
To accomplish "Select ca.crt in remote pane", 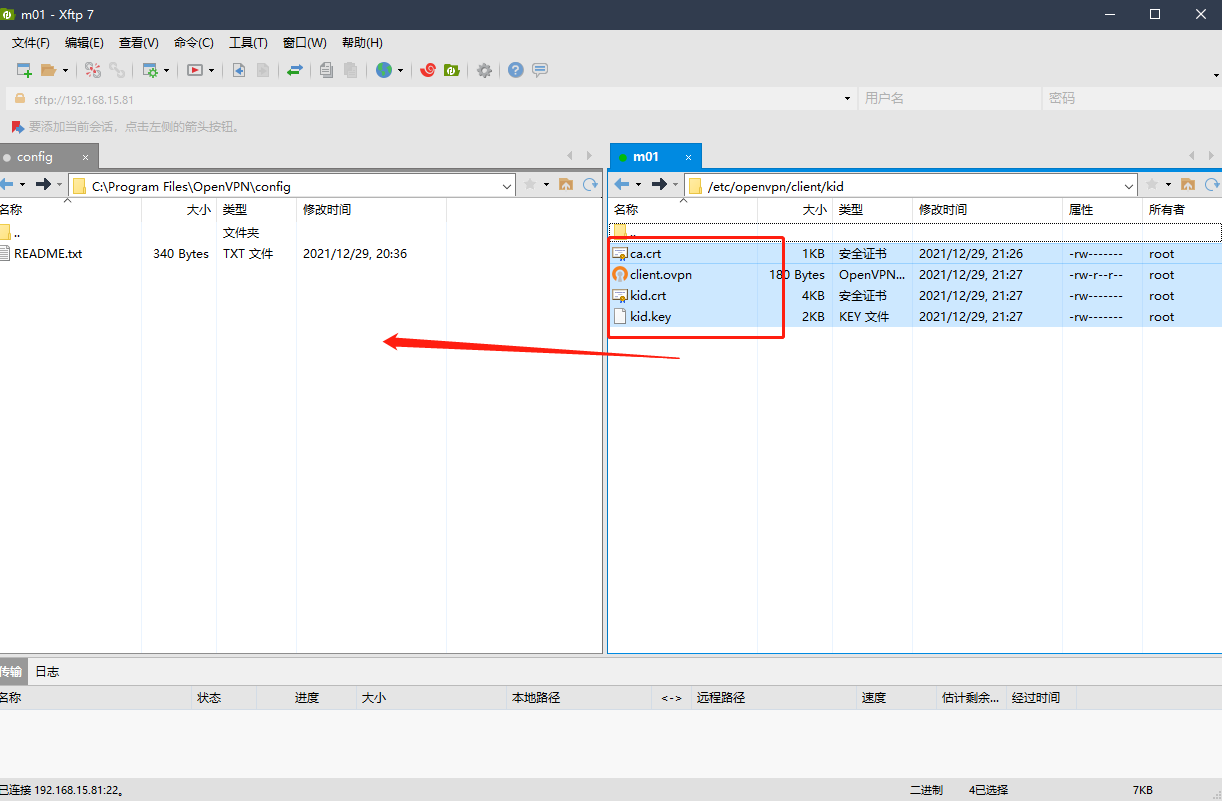I will point(645,254).
